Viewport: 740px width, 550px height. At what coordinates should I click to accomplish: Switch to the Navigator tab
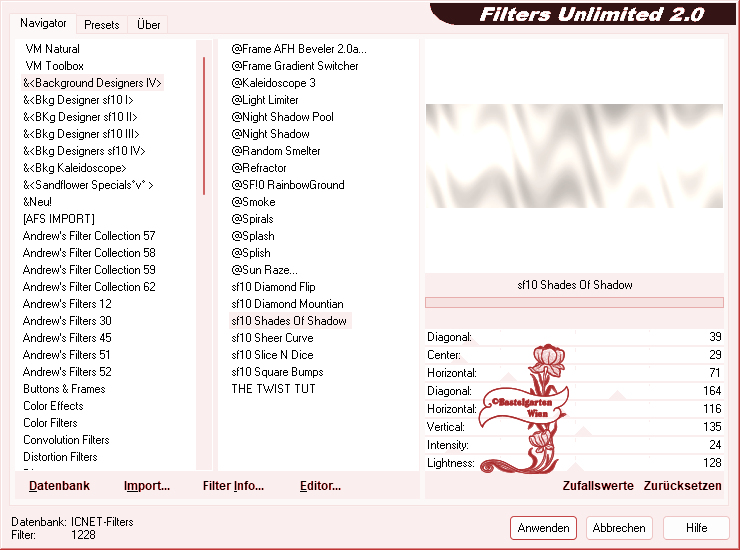[x=43, y=23]
